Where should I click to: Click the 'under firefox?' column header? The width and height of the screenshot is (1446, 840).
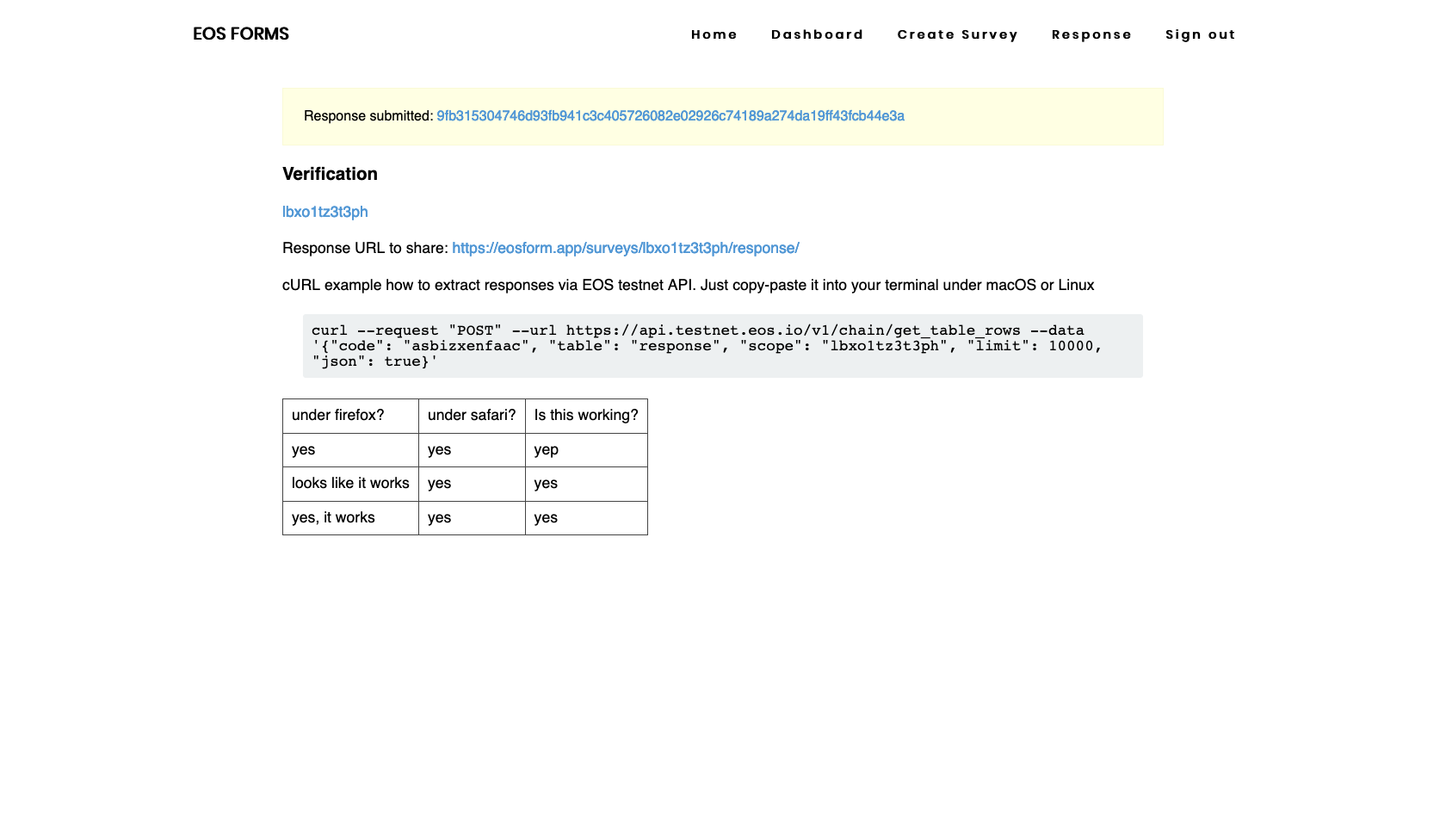pyautogui.click(x=350, y=416)
